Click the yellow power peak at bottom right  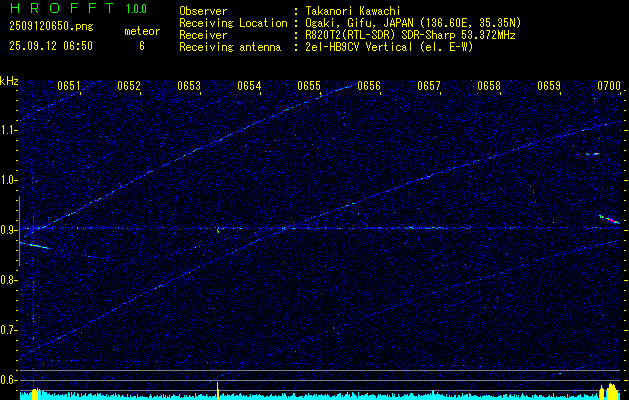click(606, 391)
